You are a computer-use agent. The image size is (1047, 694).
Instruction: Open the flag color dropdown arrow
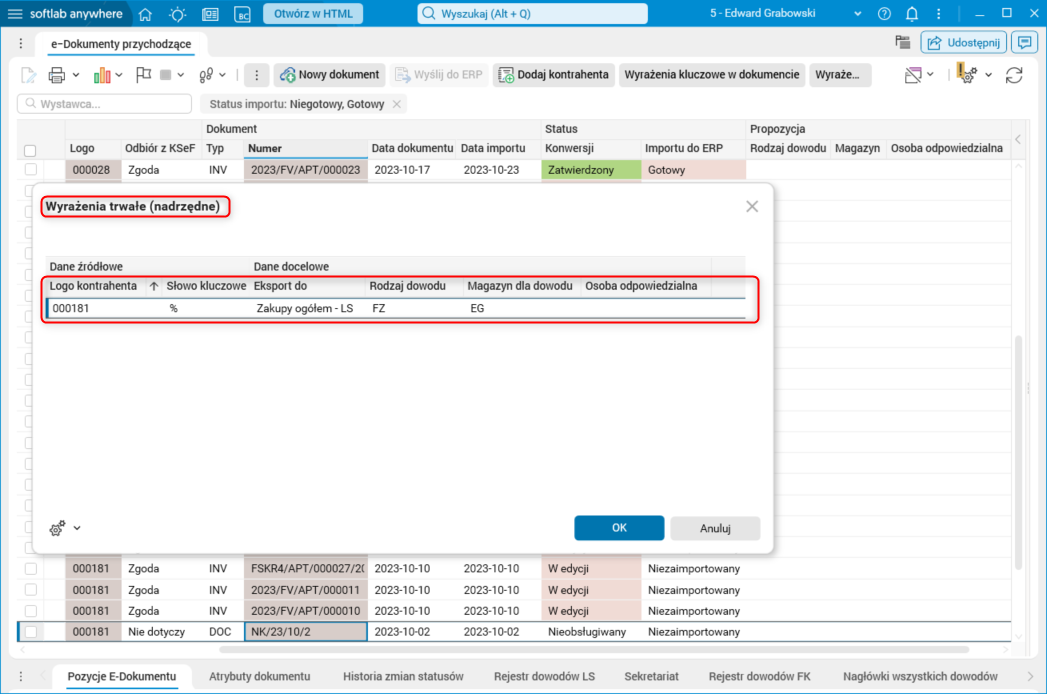180,75
